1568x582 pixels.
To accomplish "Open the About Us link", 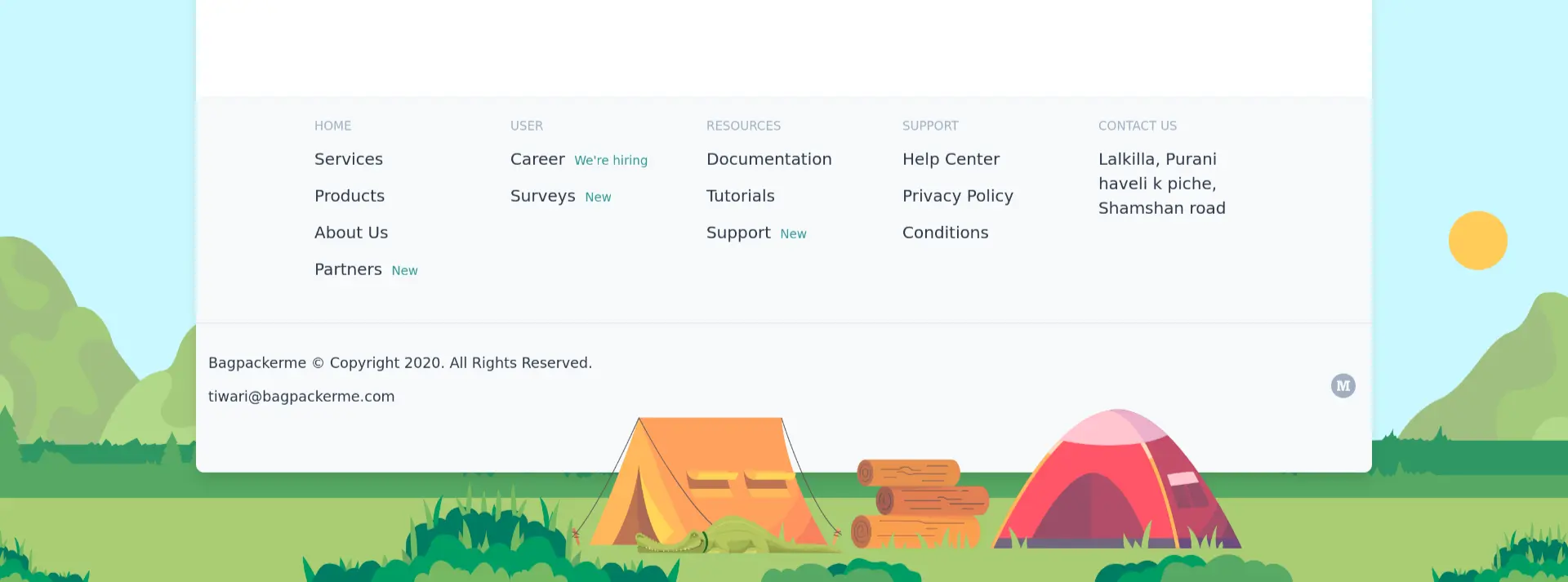I will click(x=351, y=233).
